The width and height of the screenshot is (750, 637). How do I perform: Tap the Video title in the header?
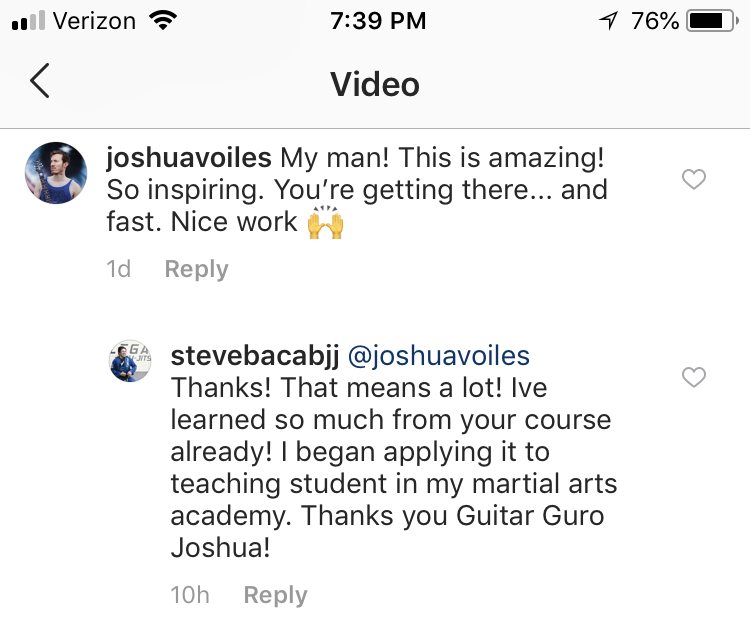click(x=375, y=83)
